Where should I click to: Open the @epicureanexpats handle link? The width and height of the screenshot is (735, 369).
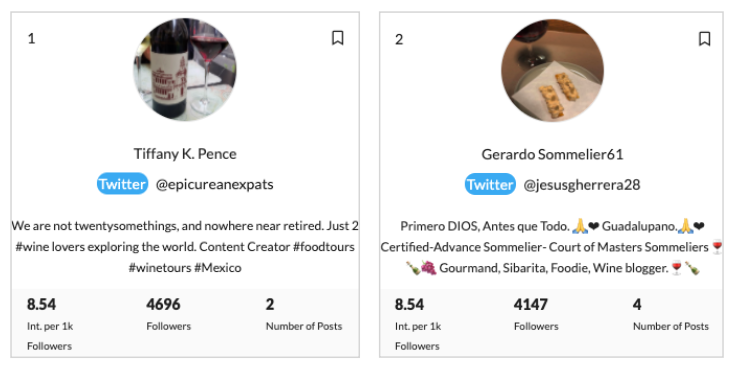[x=215, y=184]
